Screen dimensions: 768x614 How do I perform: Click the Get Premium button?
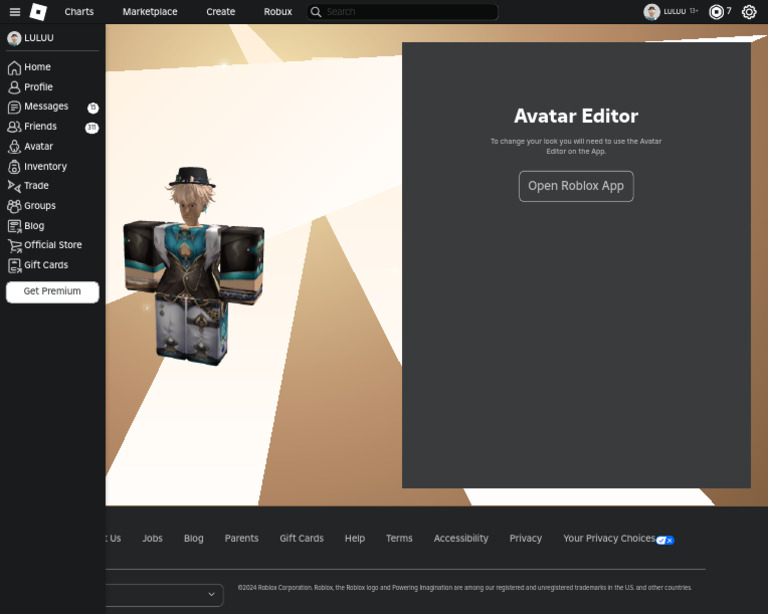tap(52, 291)
